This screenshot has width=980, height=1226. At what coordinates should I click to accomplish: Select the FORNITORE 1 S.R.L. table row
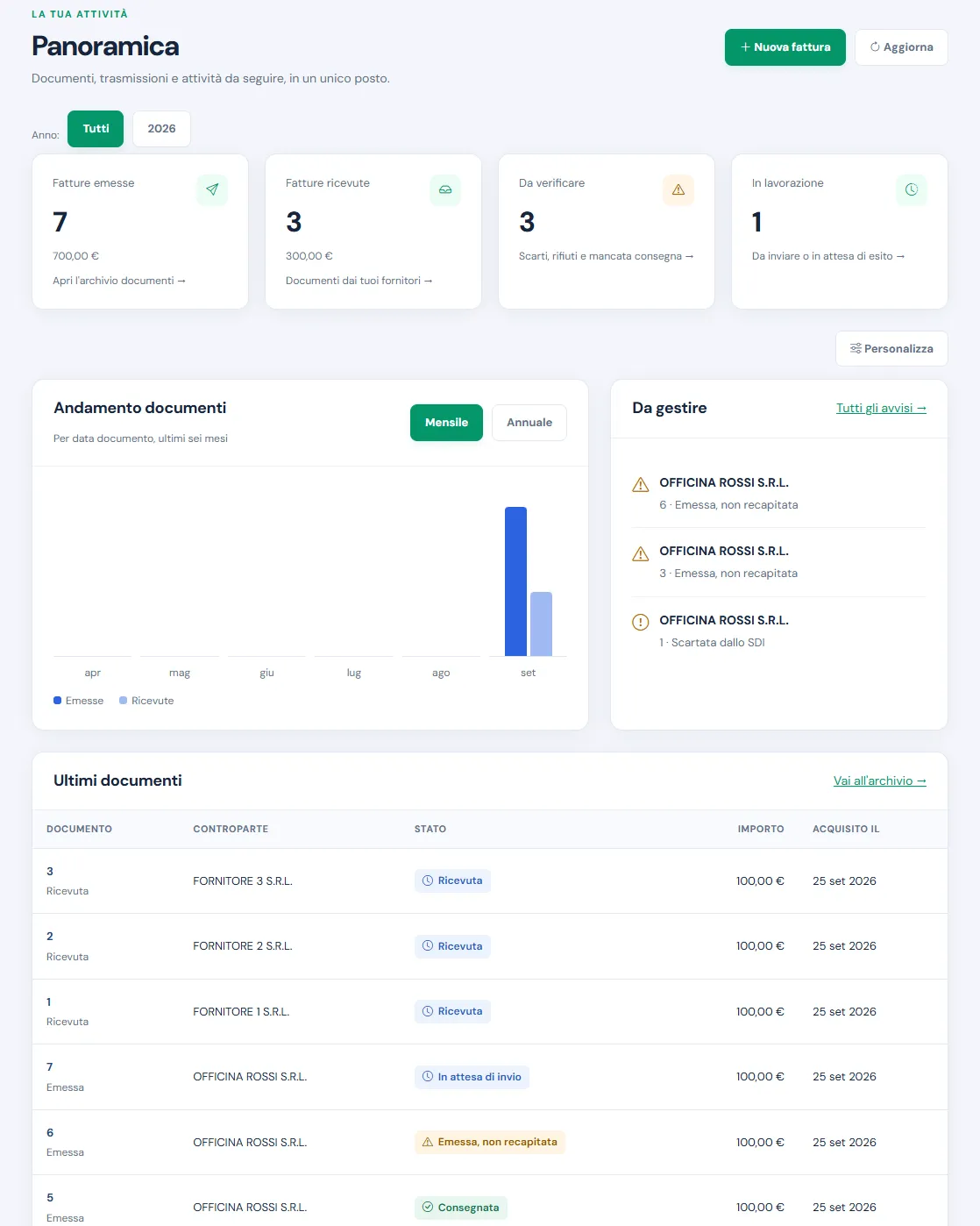coord(490,1012)
